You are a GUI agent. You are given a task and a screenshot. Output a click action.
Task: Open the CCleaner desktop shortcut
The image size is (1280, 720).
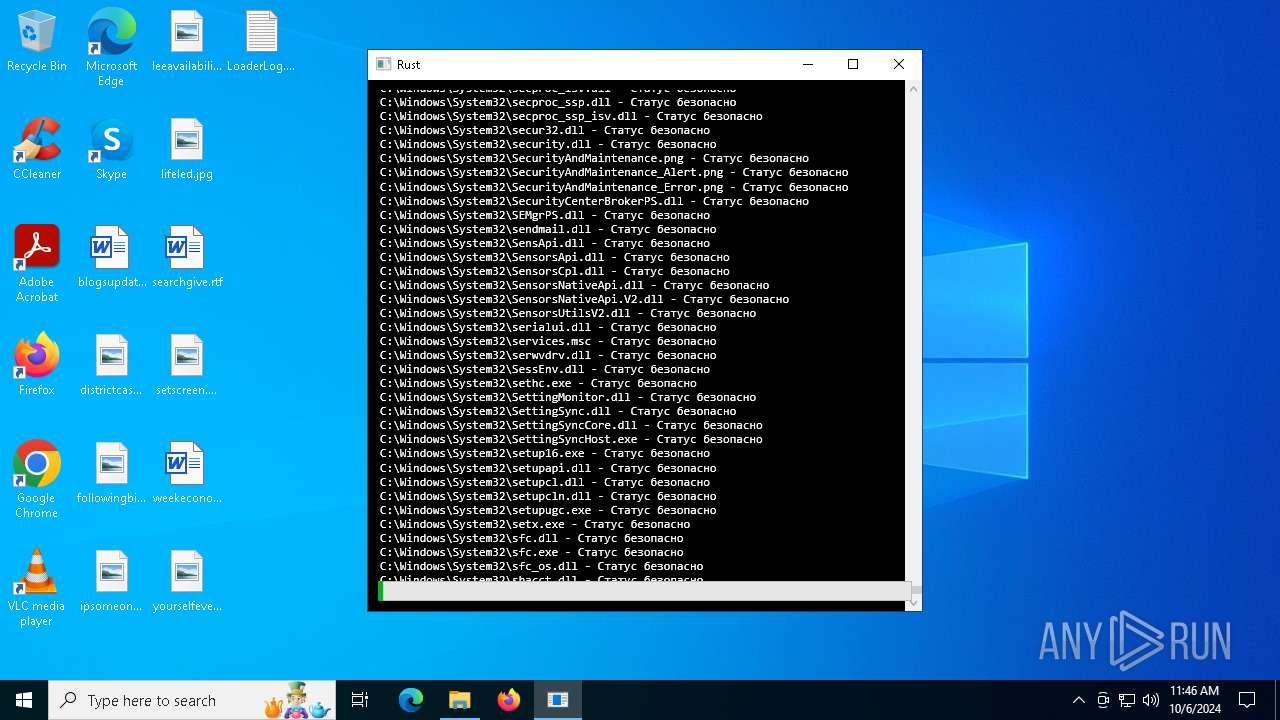point(37,149)
